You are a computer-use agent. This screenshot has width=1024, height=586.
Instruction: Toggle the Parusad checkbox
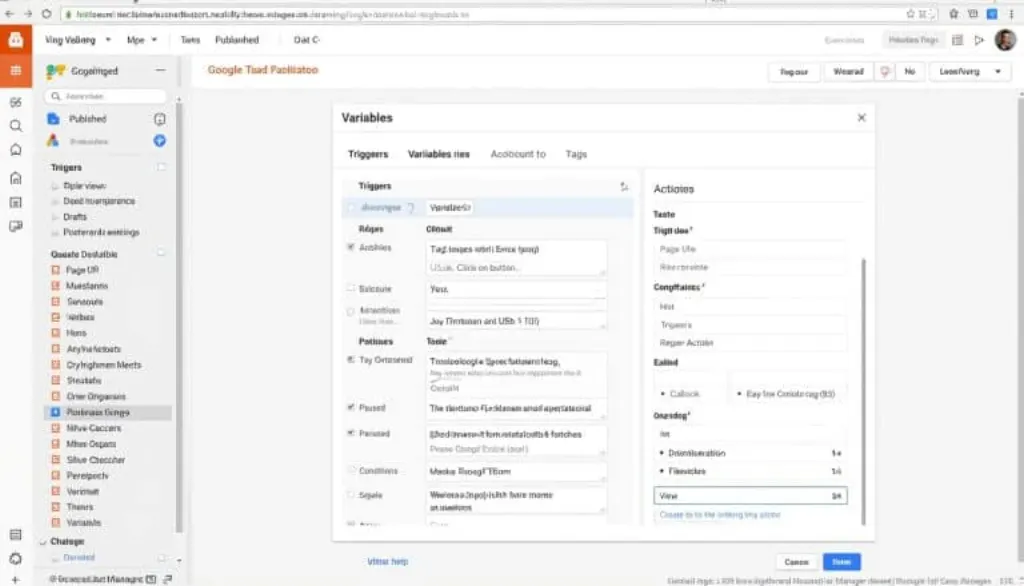pyautogui.click(x=351, y=432)
